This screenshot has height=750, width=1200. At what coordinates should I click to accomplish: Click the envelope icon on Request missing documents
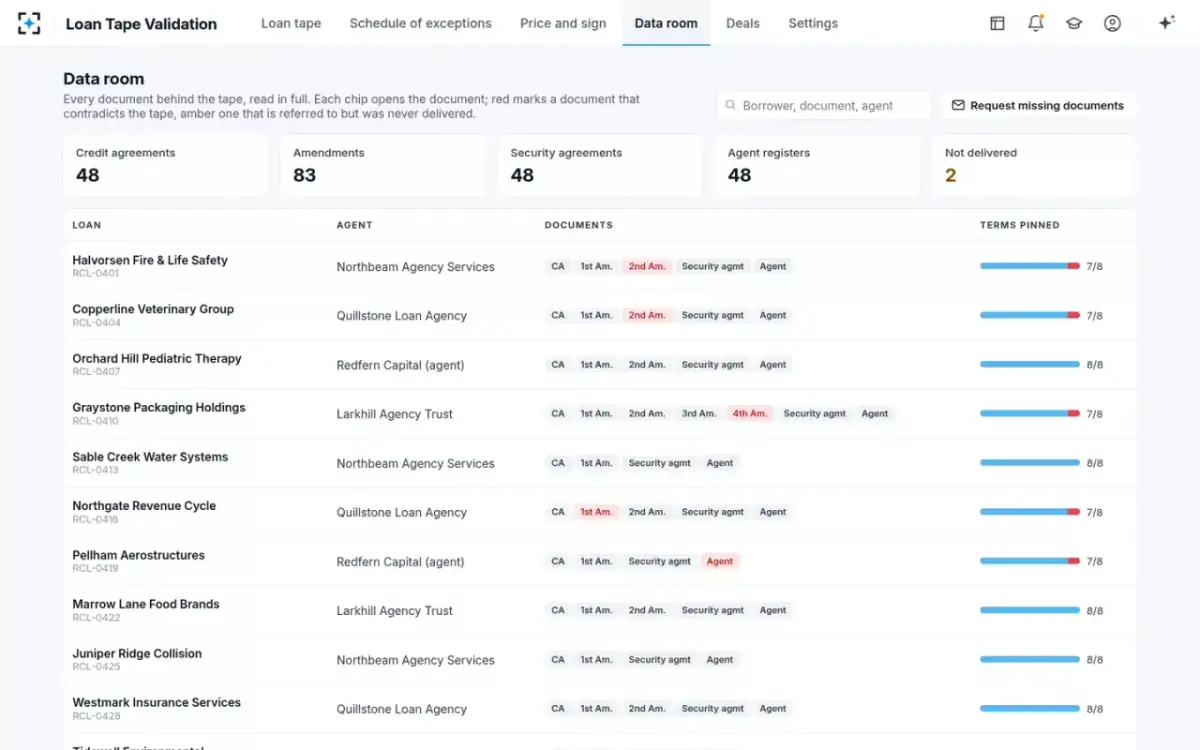coord(958,105)
